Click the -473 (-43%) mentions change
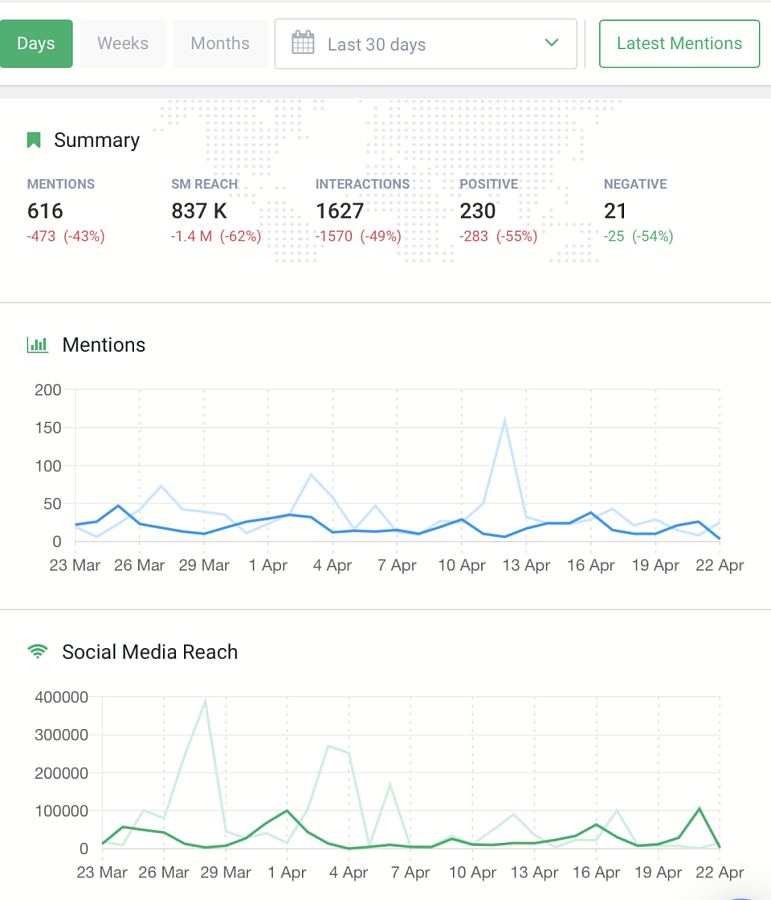 (65, 236)
